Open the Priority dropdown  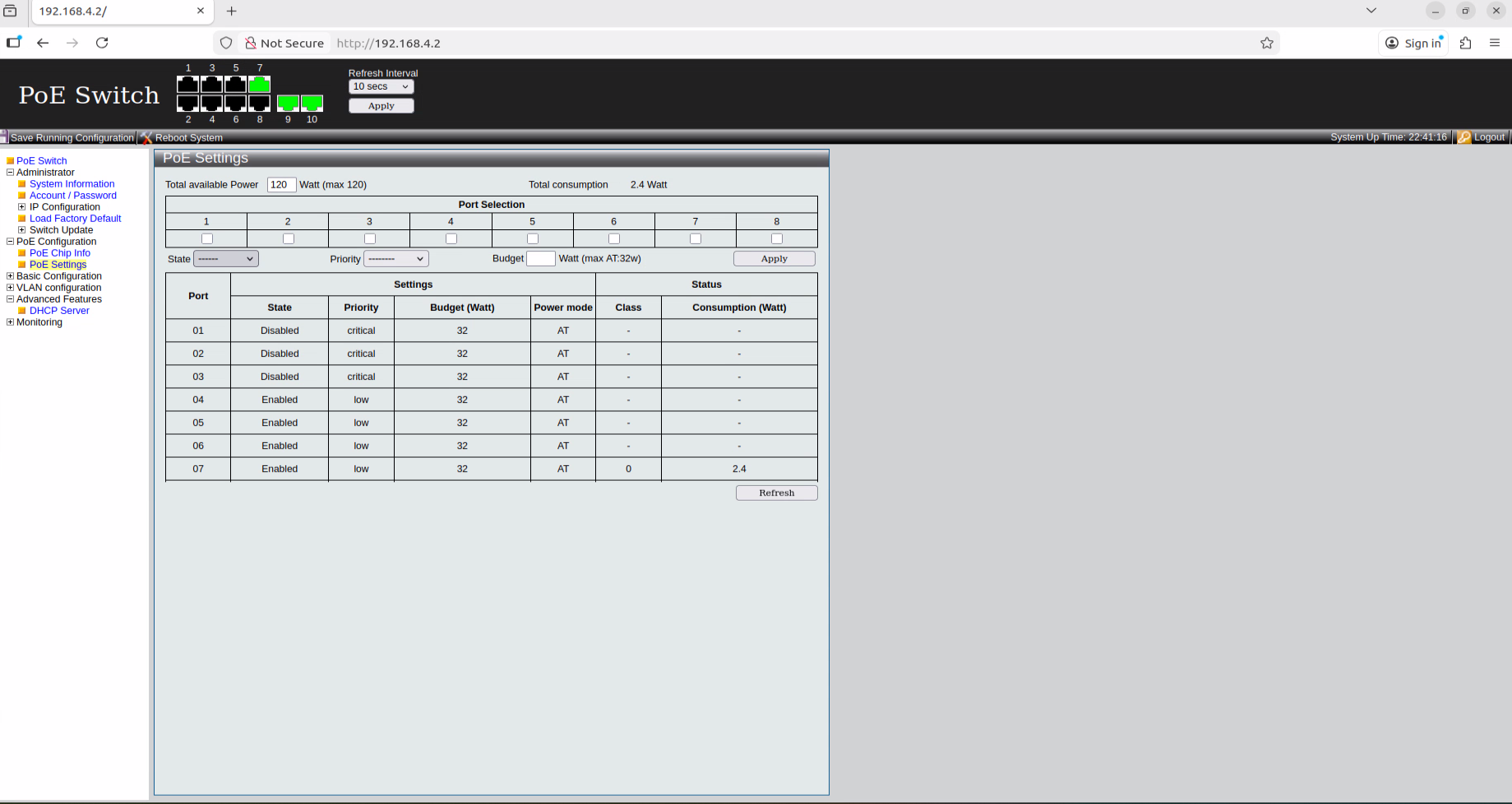(x=396, y=259)
